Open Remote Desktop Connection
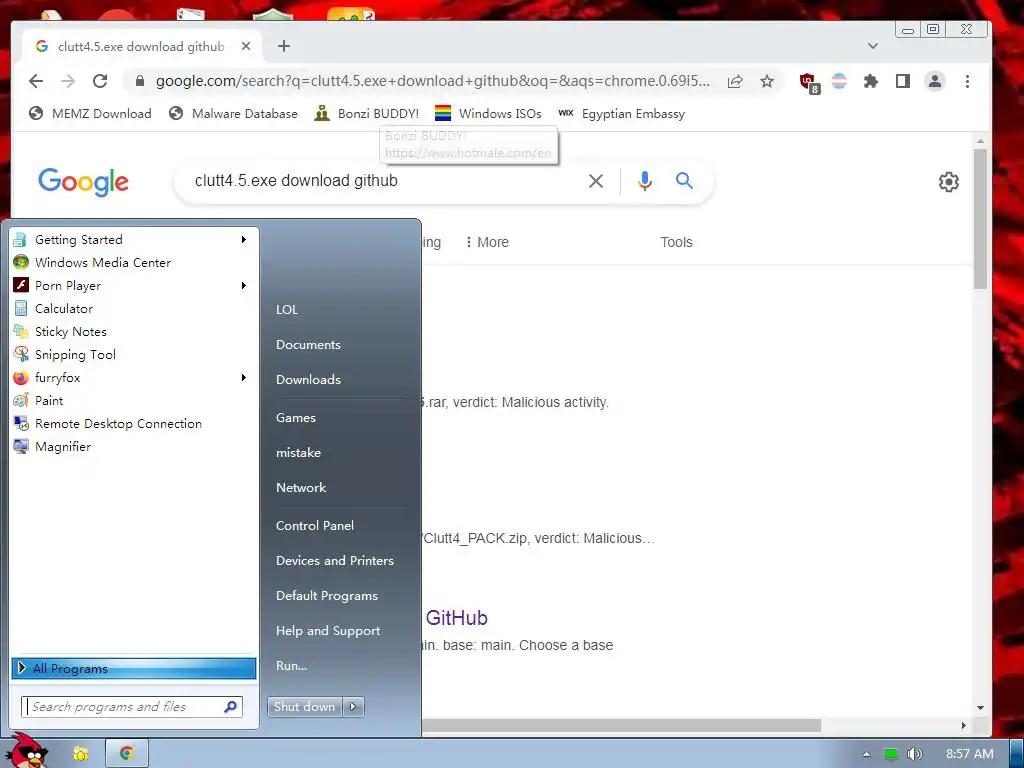The height and width of the screenshot is (768, 1024). point(133,424)
